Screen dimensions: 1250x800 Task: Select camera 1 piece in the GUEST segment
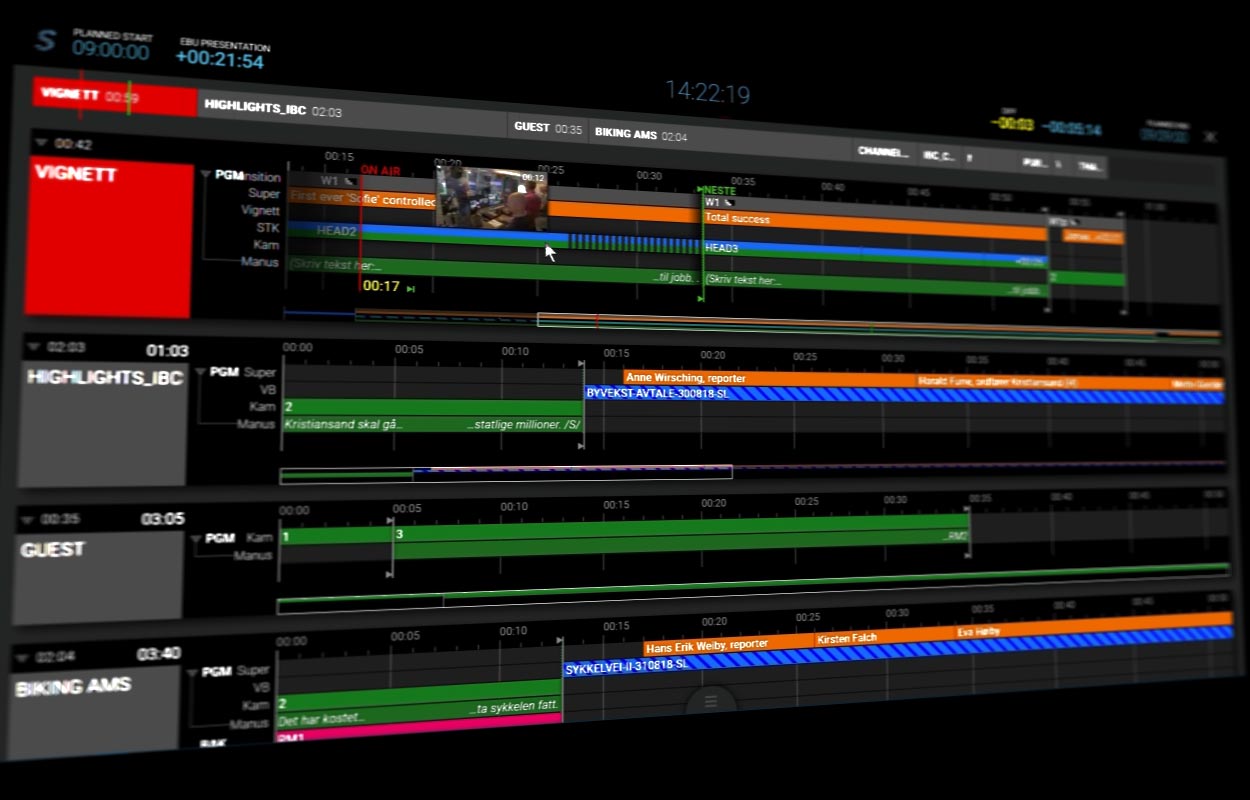coord(336,535)
